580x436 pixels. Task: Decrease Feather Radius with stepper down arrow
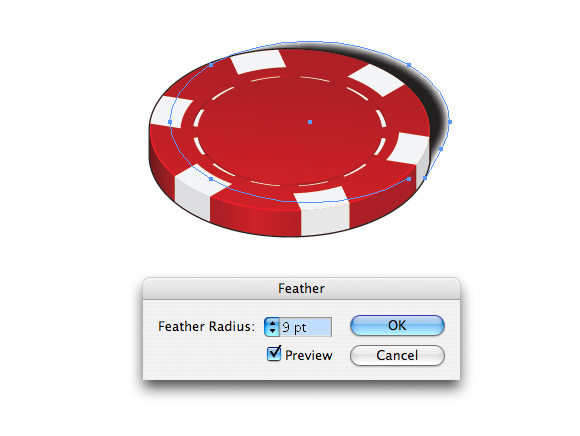pyautogui.click(x=272, y=331)
